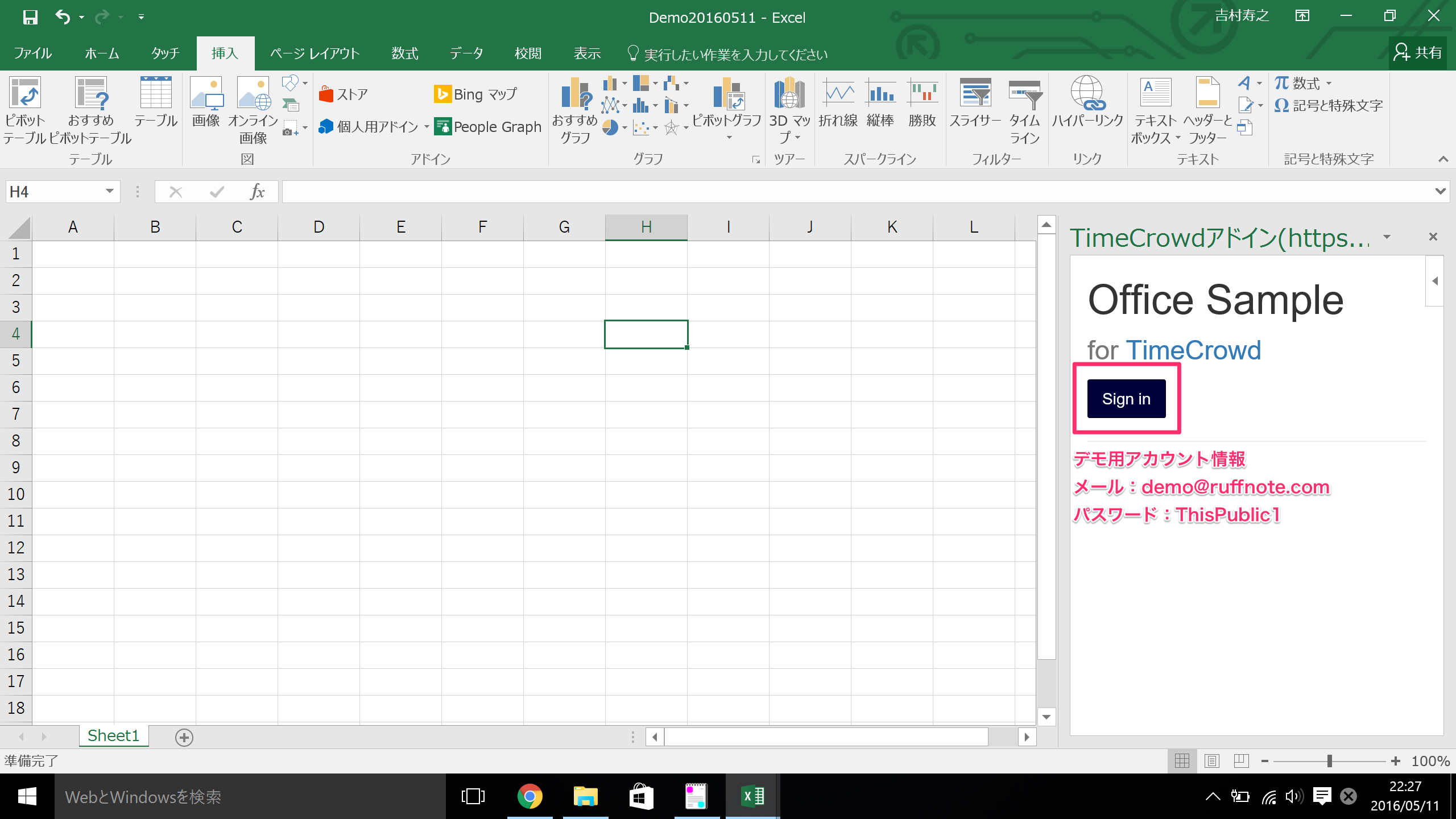The height and width of the screenshot is (819, 1456).
Task: Insert a win/loss sparkline (勝敗)
Action: click(x=922, y=102)
